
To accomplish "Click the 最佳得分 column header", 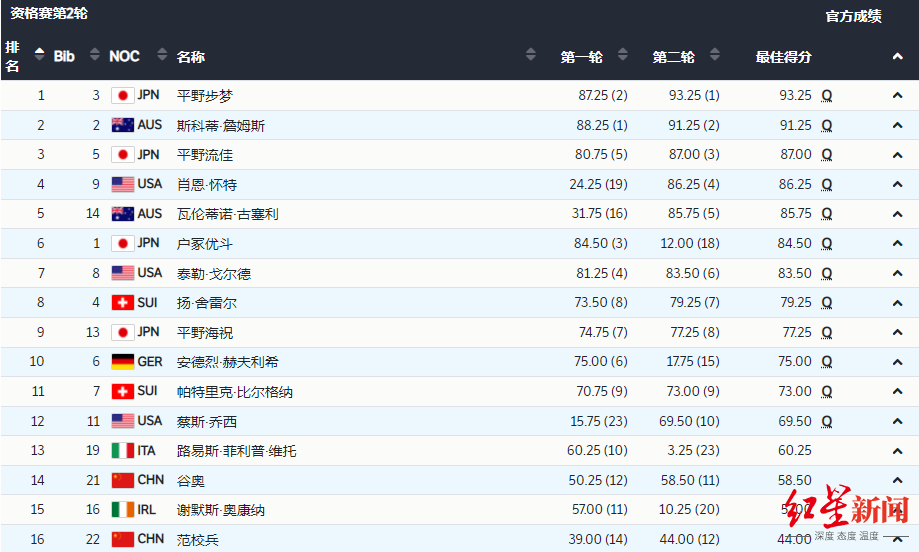I will pos(783,57).
